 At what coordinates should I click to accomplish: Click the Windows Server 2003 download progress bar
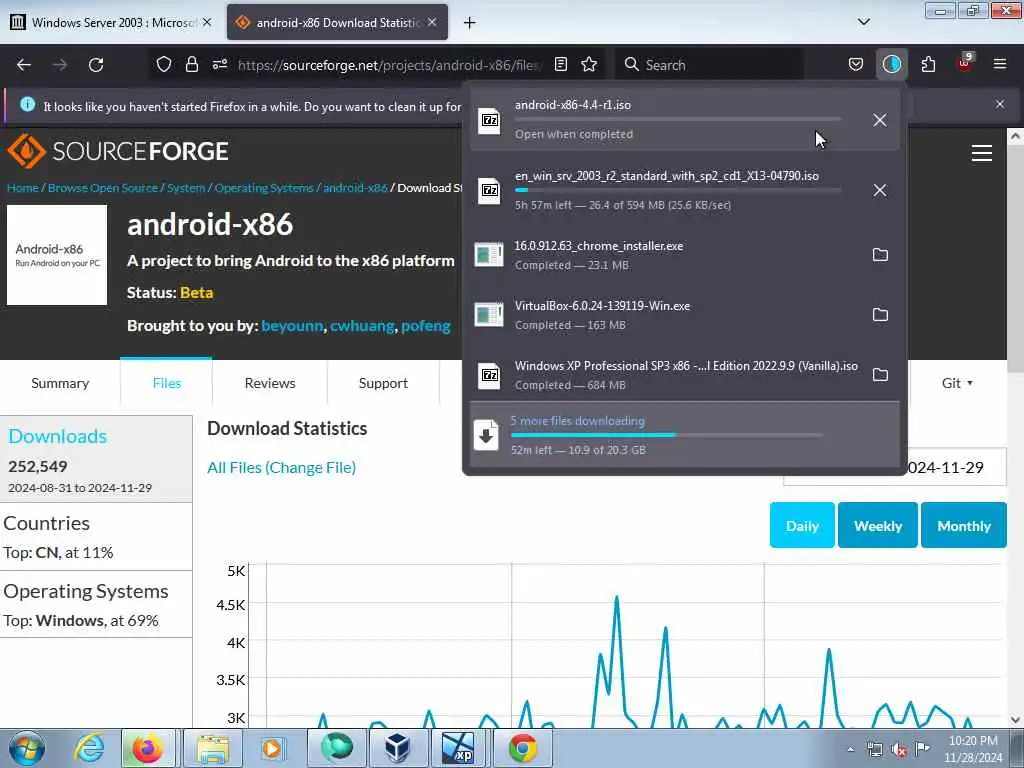coord(678,190)
